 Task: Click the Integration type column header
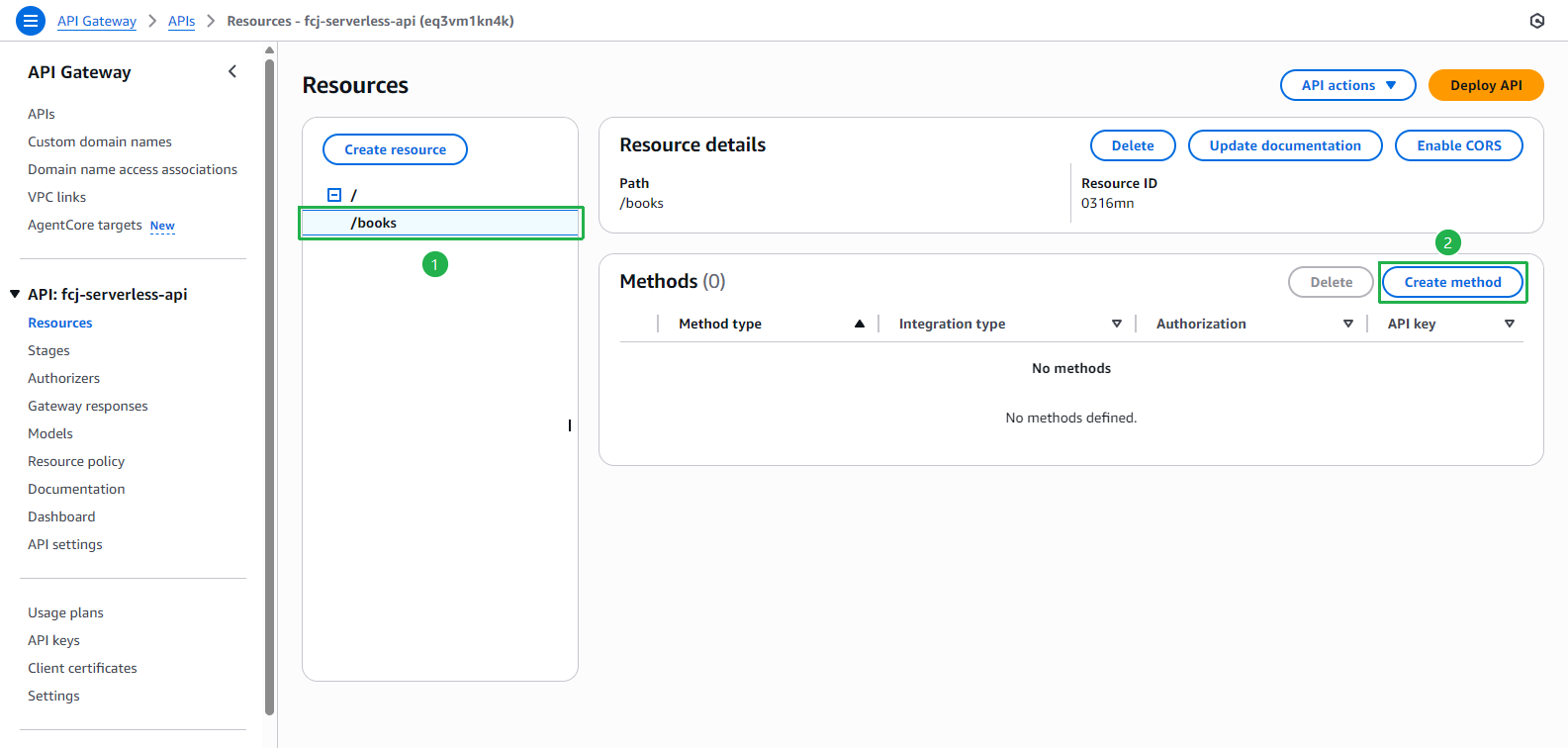pos(952,324)
